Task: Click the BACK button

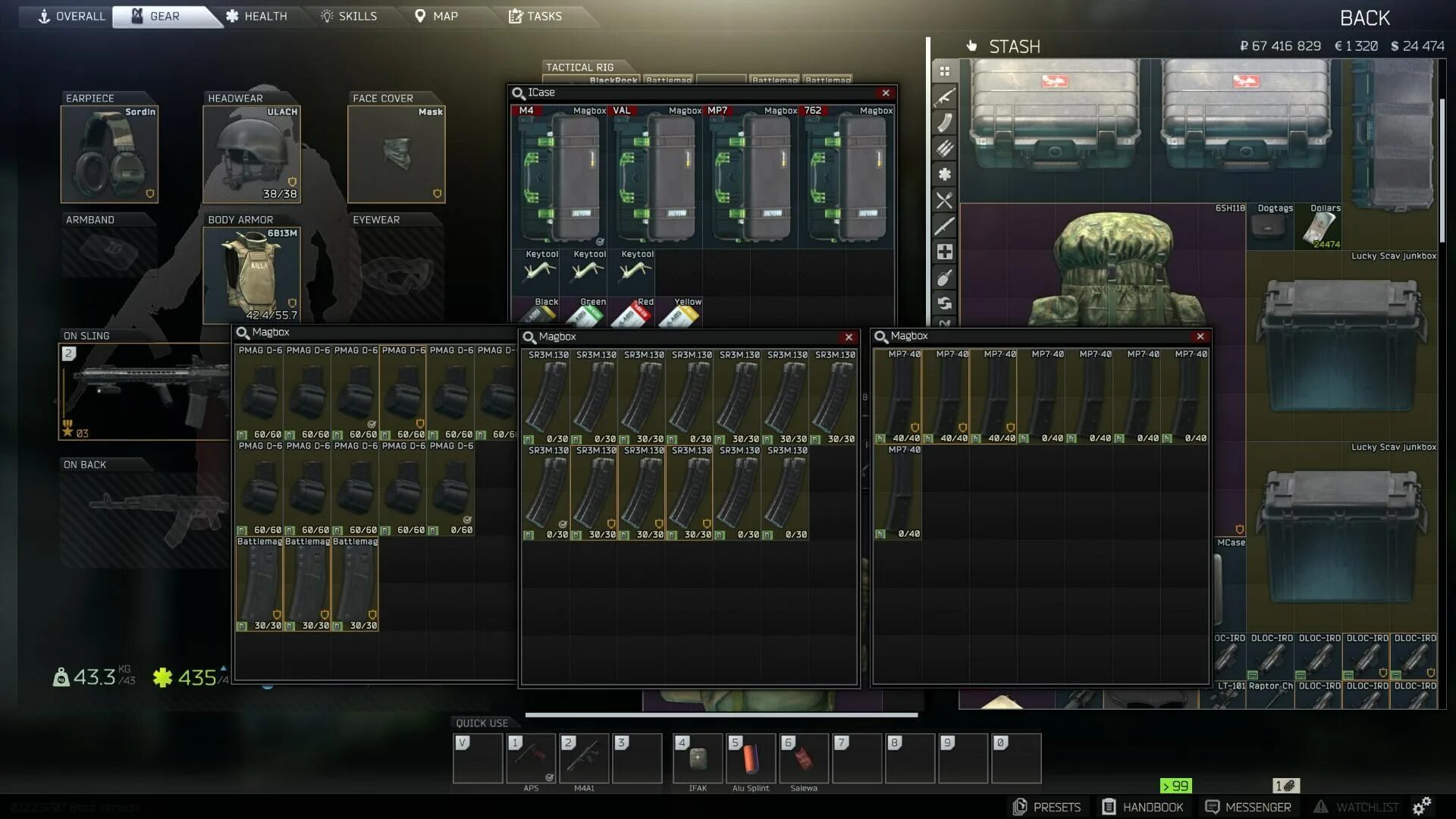Action: (x=1364, y=18)
